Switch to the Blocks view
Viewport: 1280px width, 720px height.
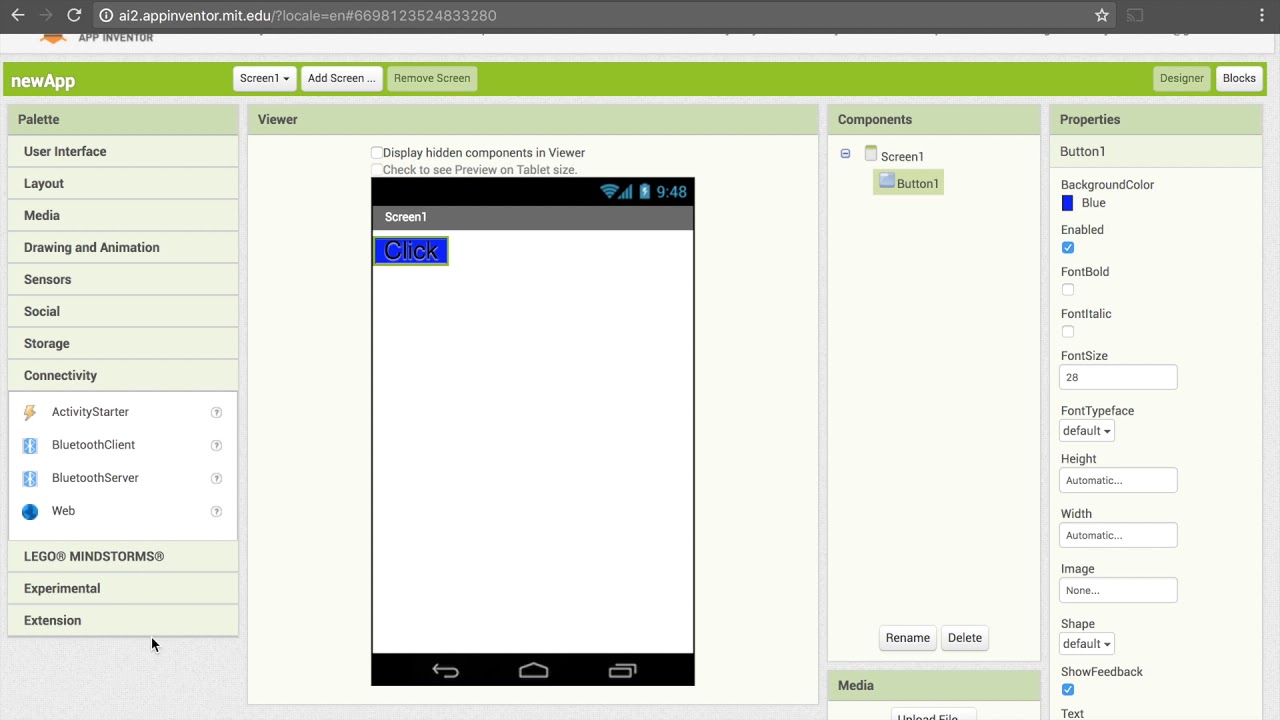pyautogui.click(x=1239, y=78)
